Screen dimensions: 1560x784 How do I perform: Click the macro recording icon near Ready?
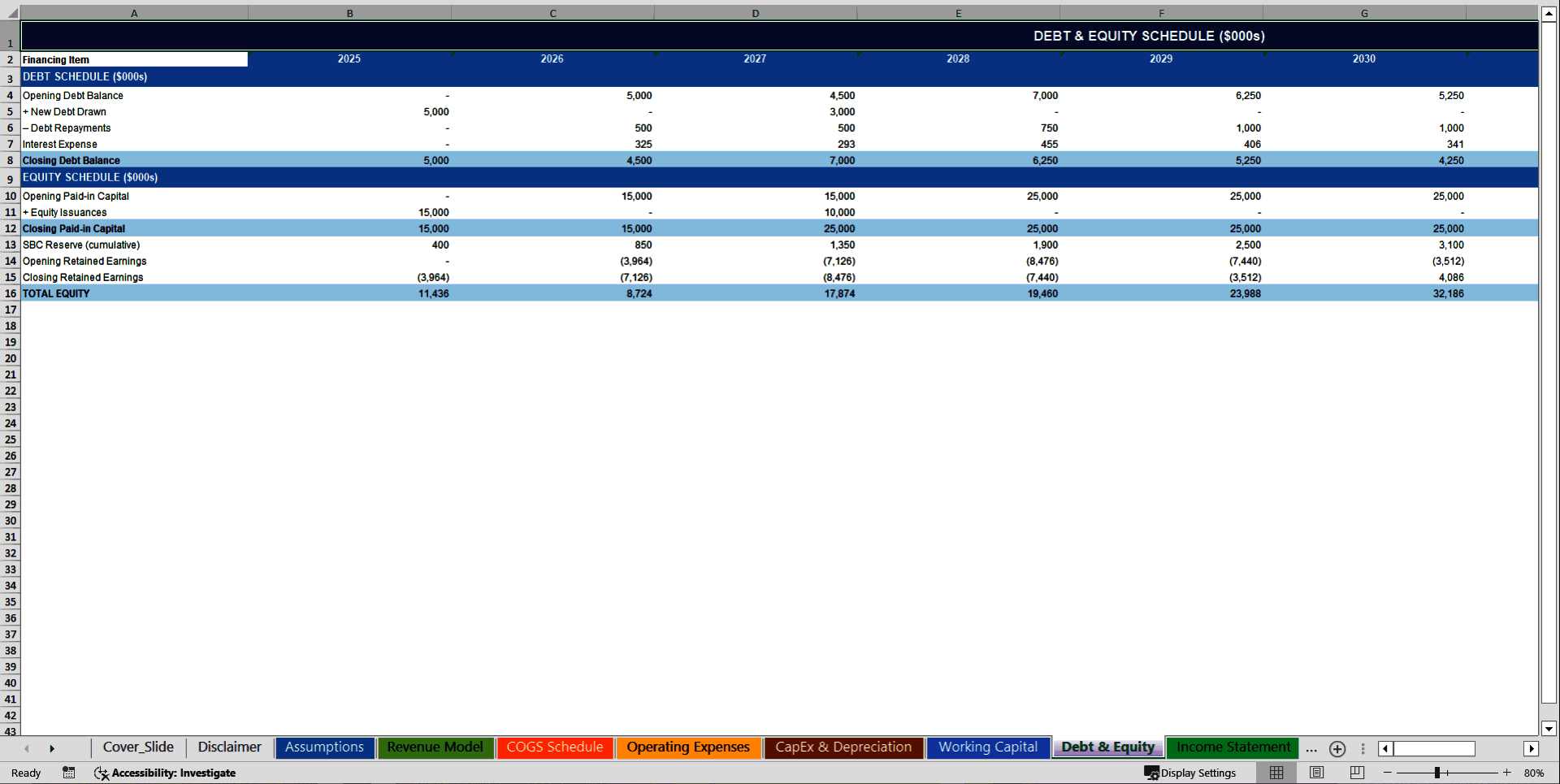pyautogui.click(x=69, y=773)
